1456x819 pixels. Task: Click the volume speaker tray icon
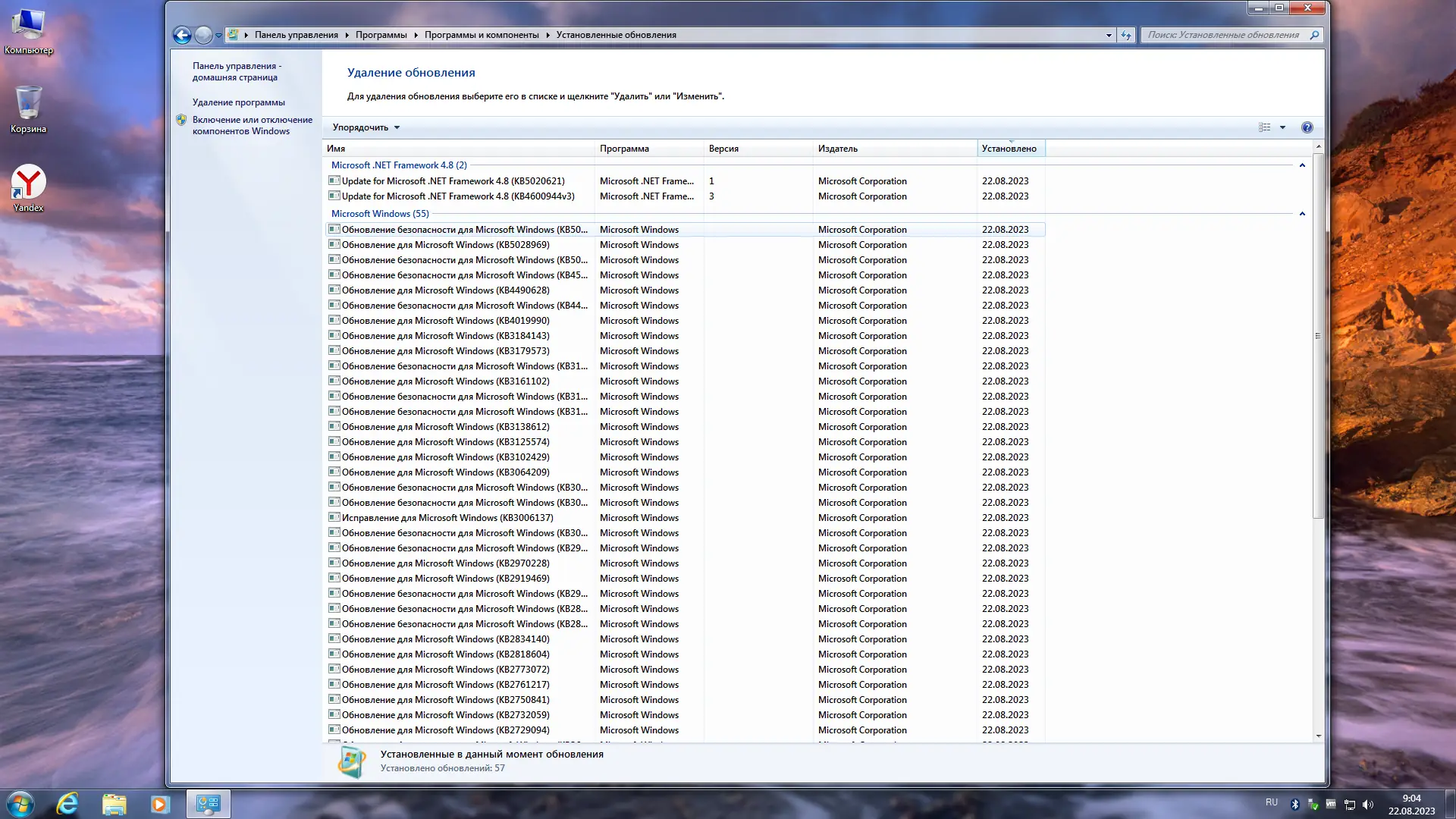click(x=1368, y=805)
